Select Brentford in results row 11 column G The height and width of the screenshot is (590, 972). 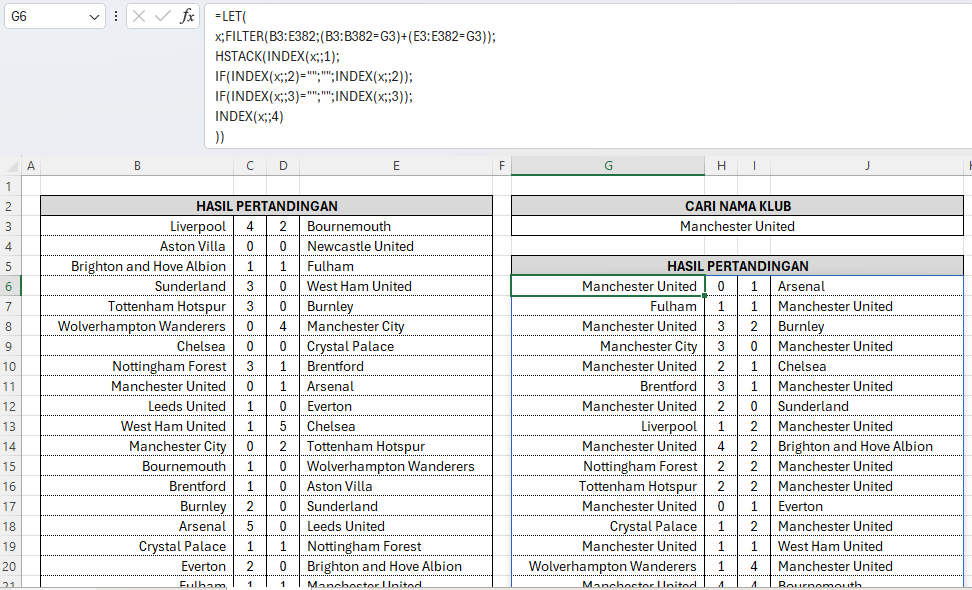pyautogui.click(x=608, y=386)
